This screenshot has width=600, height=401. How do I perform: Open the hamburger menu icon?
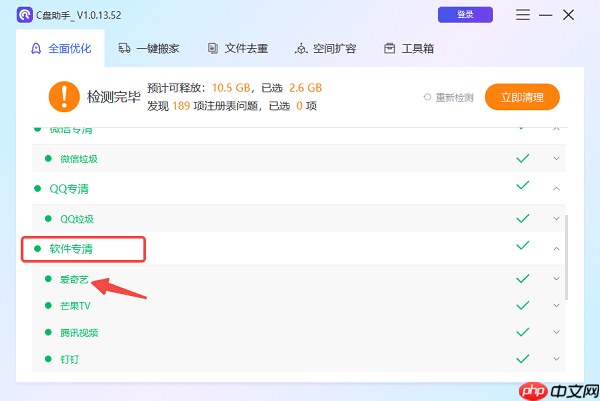523,15
